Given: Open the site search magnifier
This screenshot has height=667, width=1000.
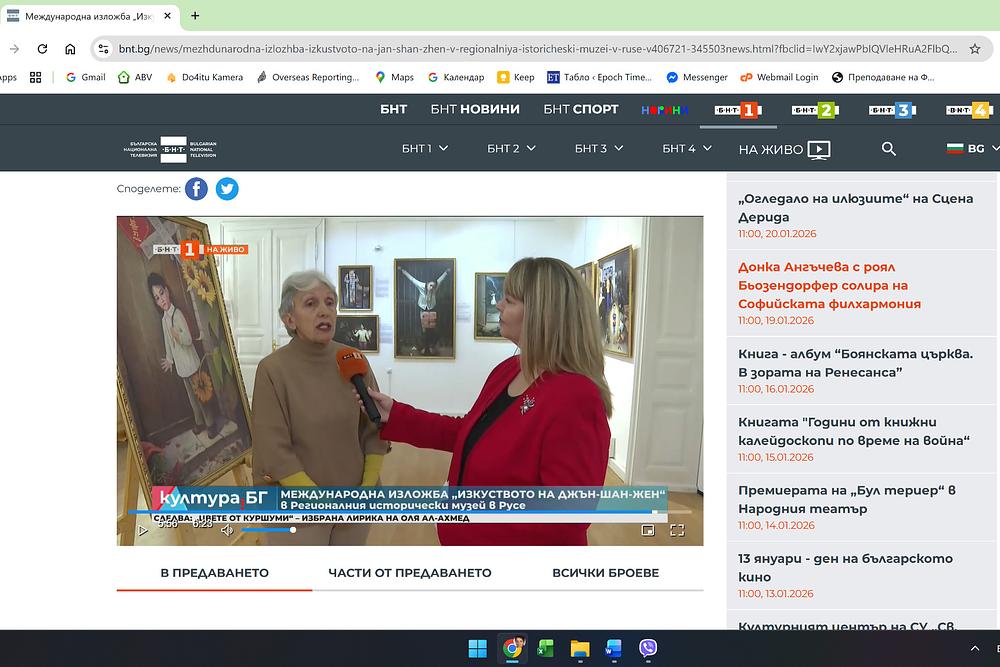Looking at the screenshot, I should (888, 149).
